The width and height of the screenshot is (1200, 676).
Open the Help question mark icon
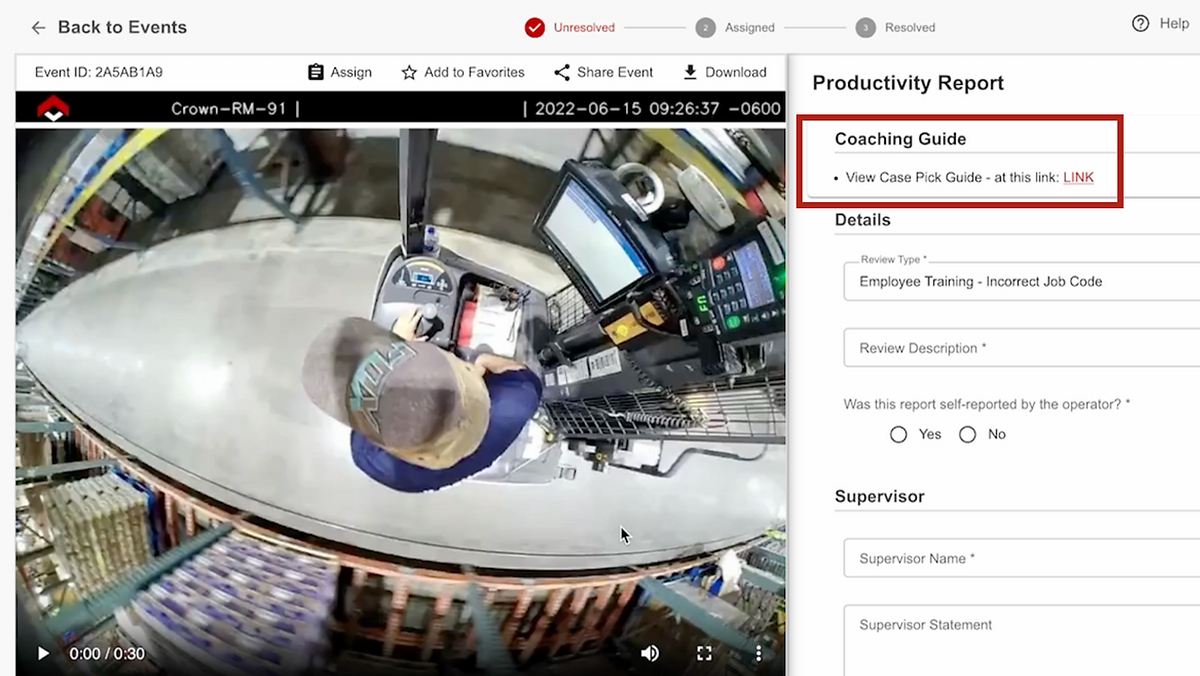(1140, 24)
